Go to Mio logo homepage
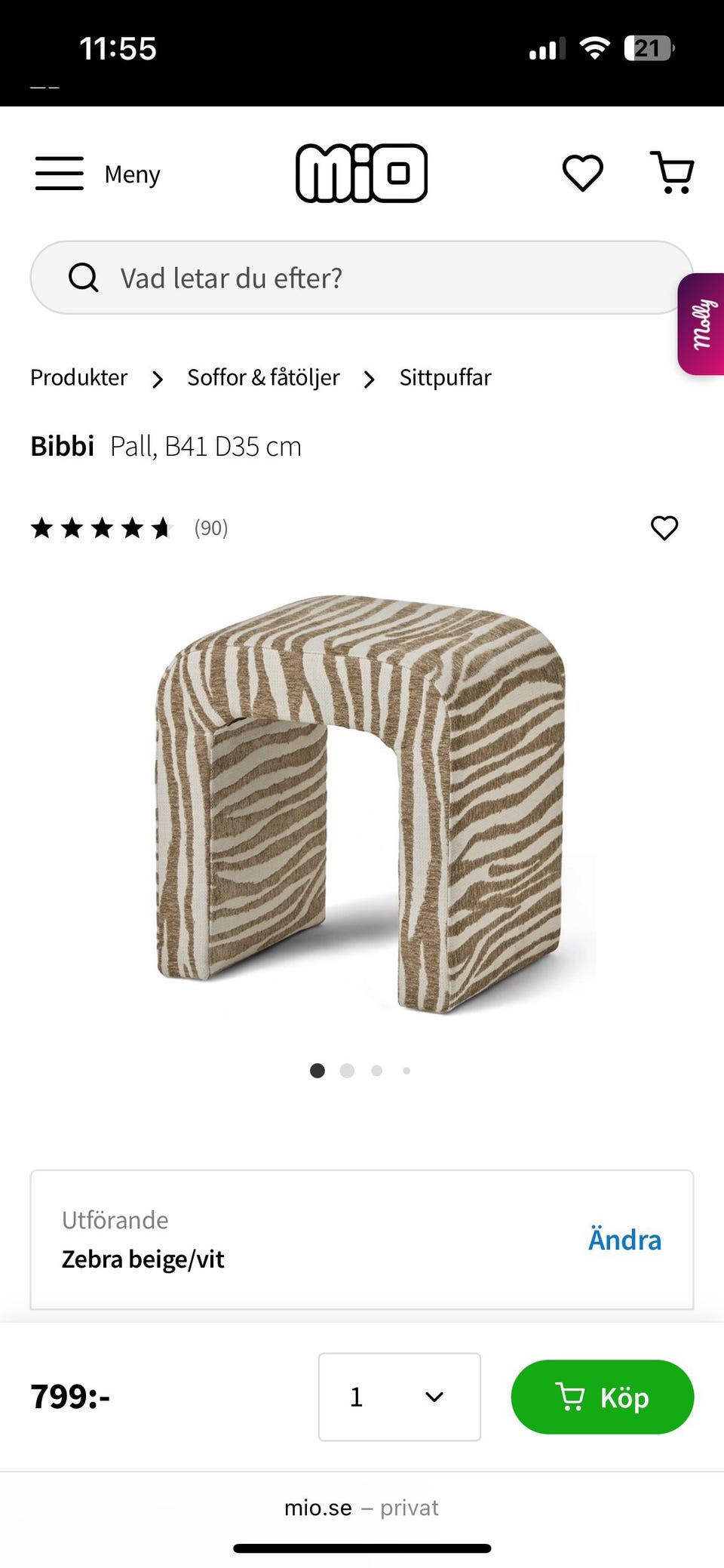Image resolution: width=724 pixels, height=1568 pixels. pyautogui.click(x=361, y=174)
